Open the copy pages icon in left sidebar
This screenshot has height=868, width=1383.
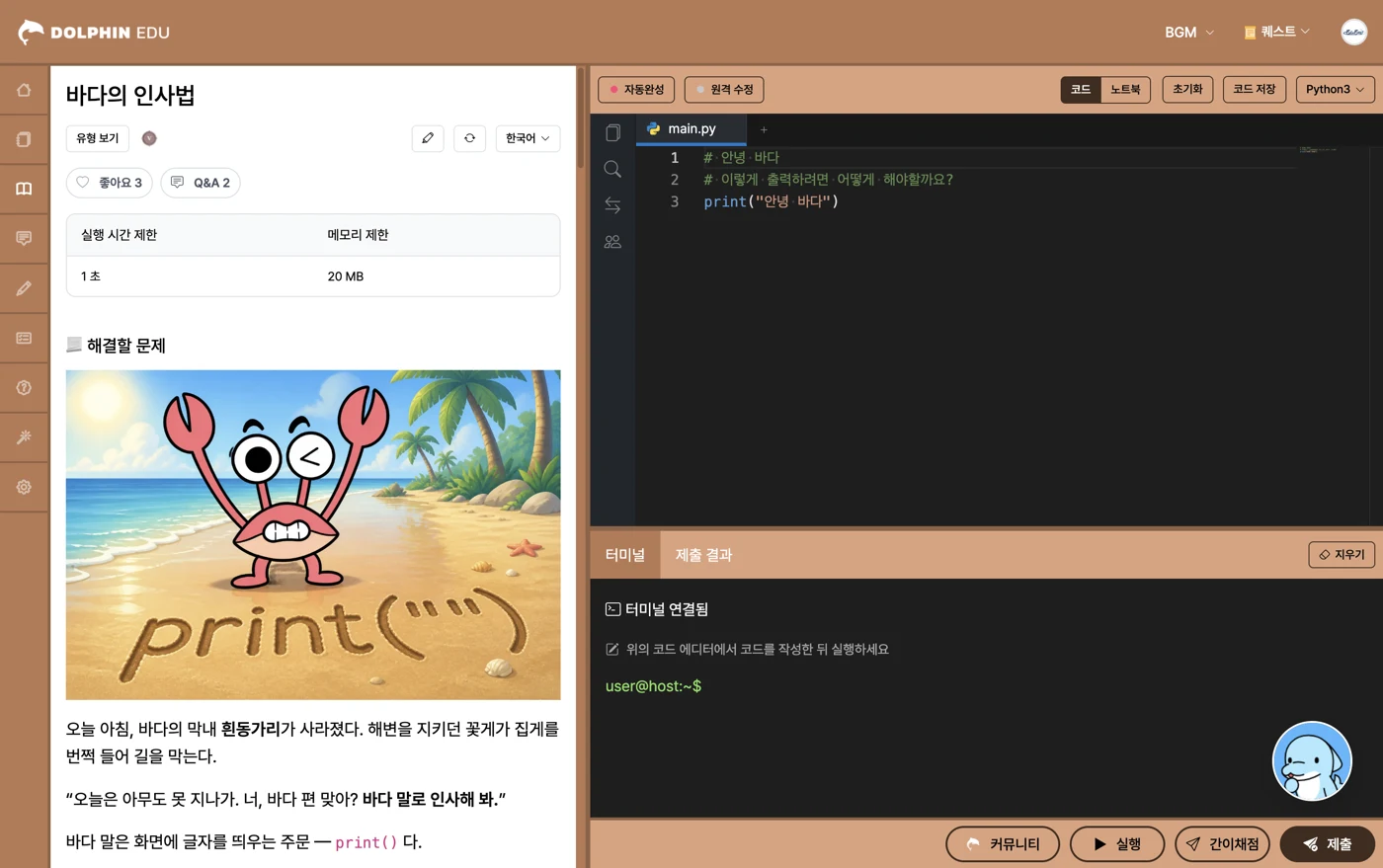click(24, 139)
